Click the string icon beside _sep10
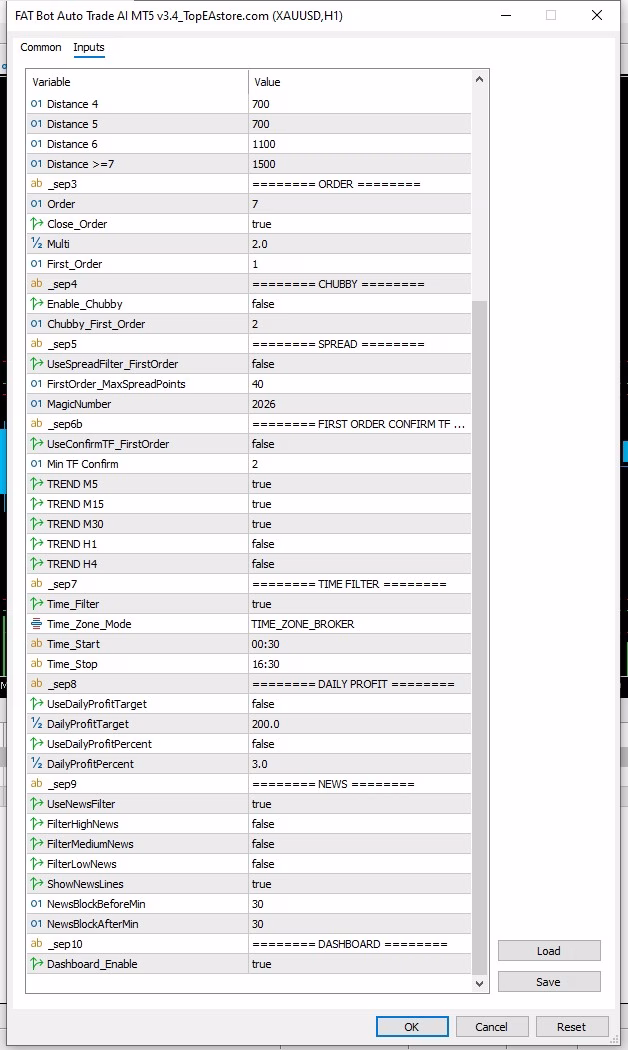 click(x=36, y=944)
